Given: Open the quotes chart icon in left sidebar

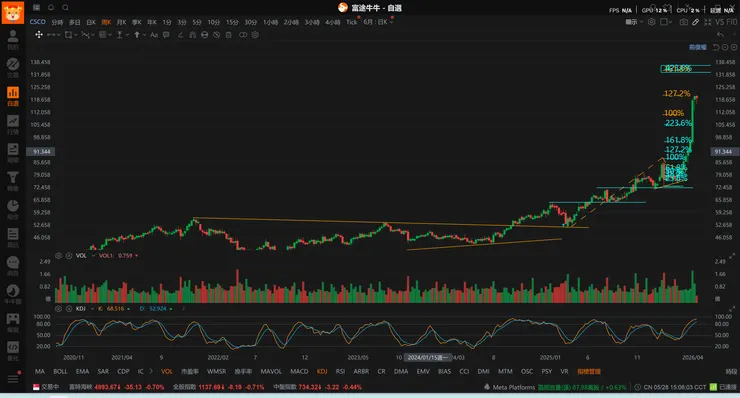Looking at the screenshot, I should pos(13,125).
